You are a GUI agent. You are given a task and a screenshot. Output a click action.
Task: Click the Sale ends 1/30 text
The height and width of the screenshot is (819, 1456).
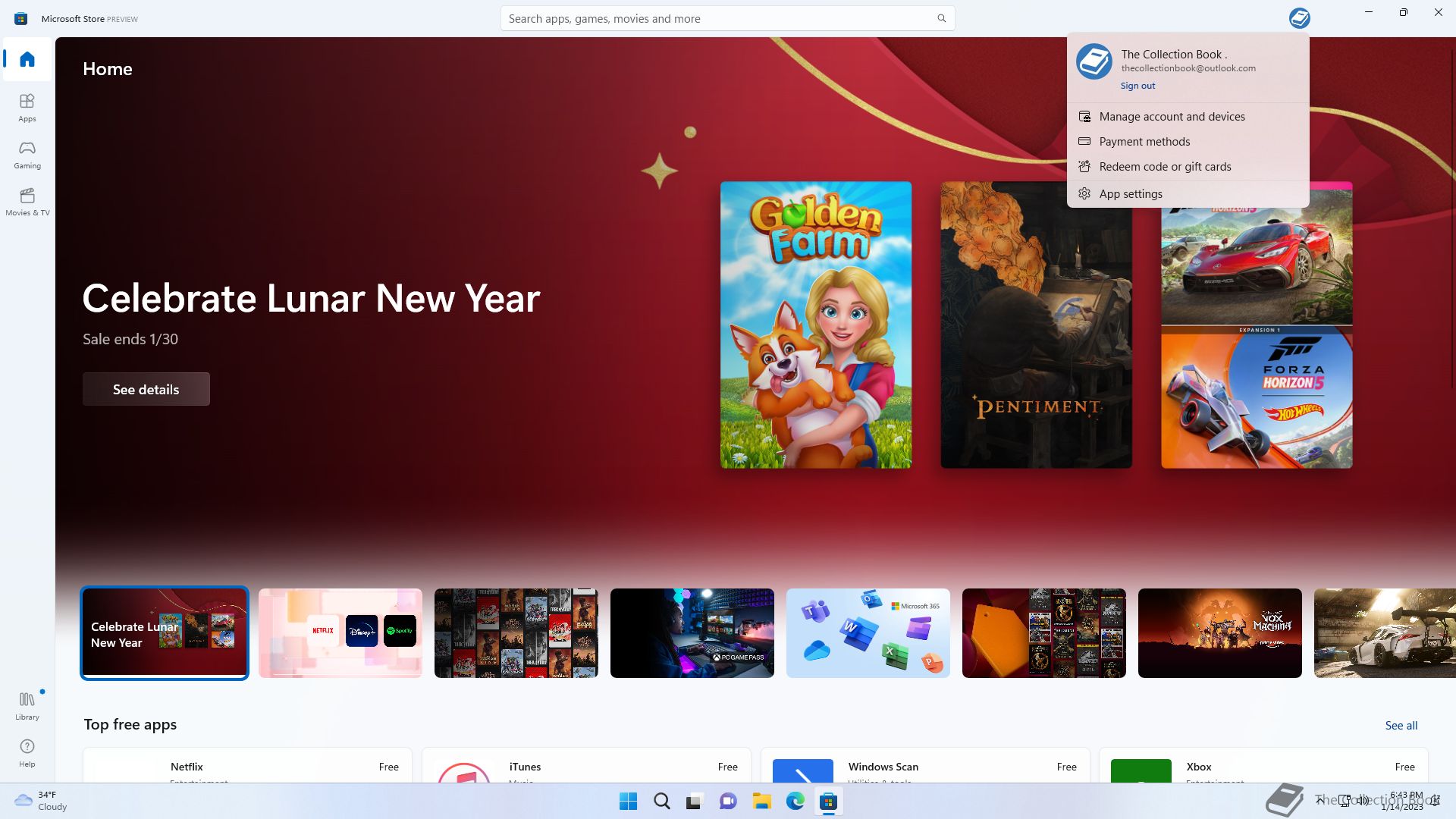point(130,339)
